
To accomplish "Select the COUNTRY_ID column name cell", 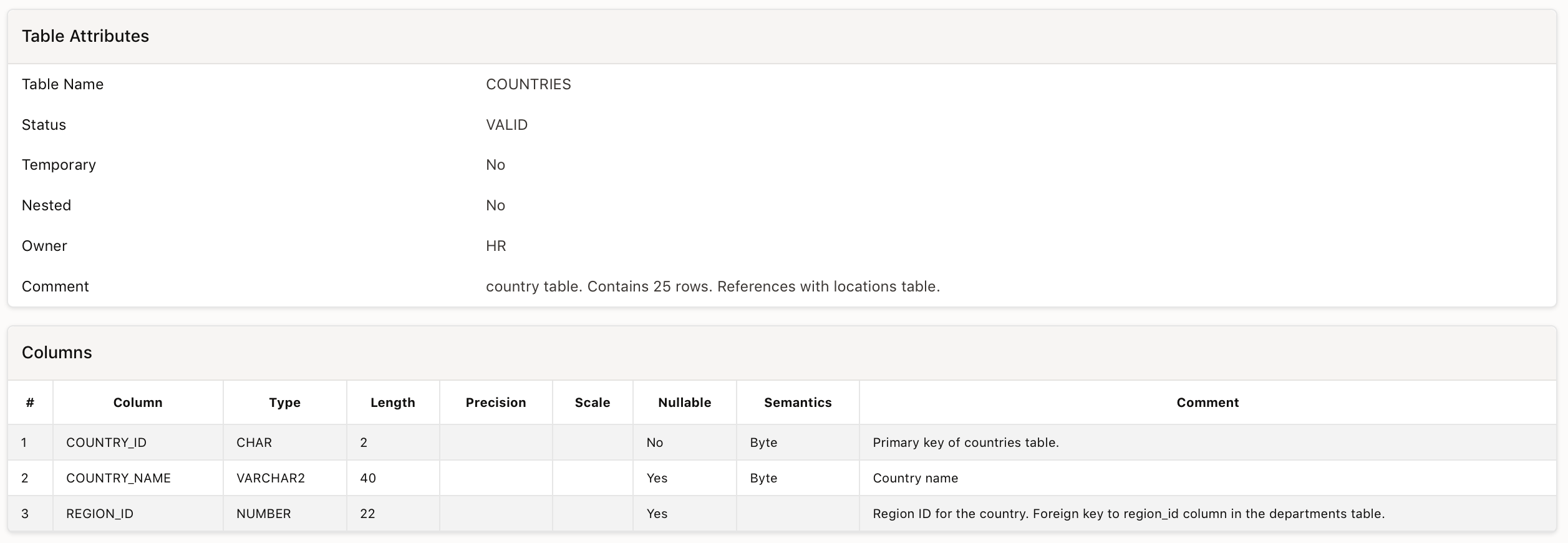I will point(138,443).
